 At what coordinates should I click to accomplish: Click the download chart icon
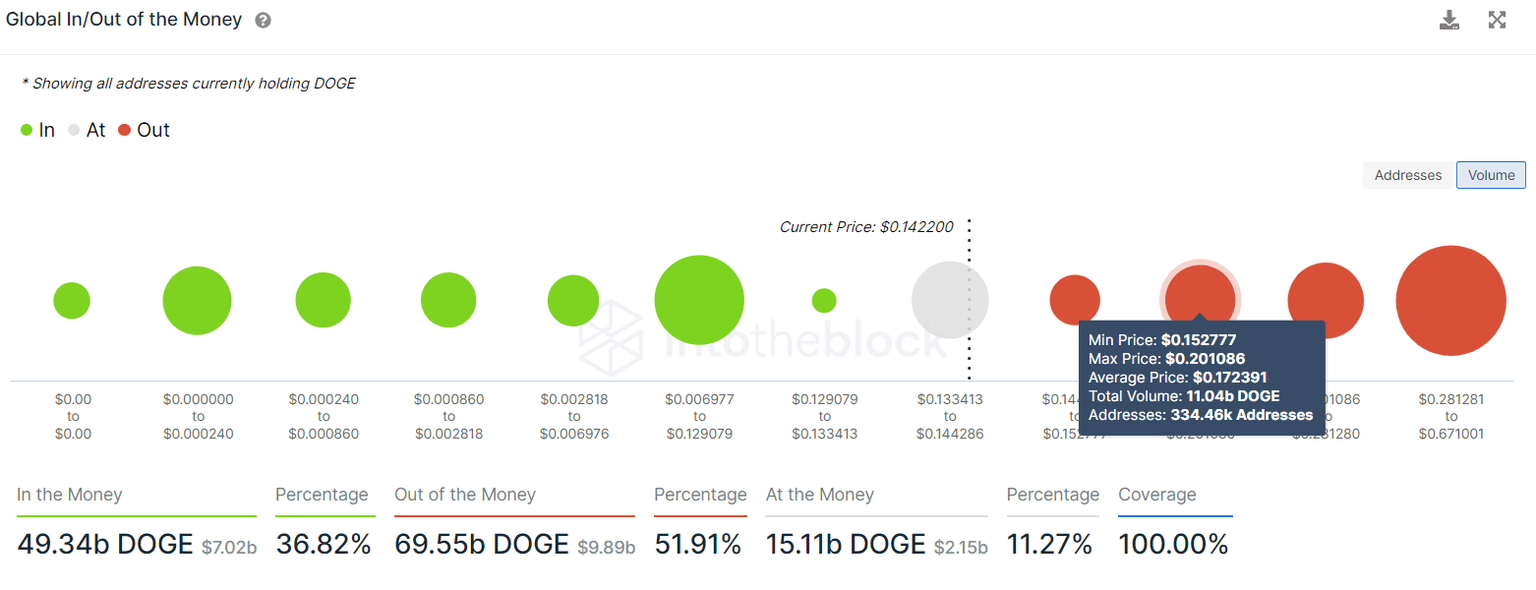1449,20
